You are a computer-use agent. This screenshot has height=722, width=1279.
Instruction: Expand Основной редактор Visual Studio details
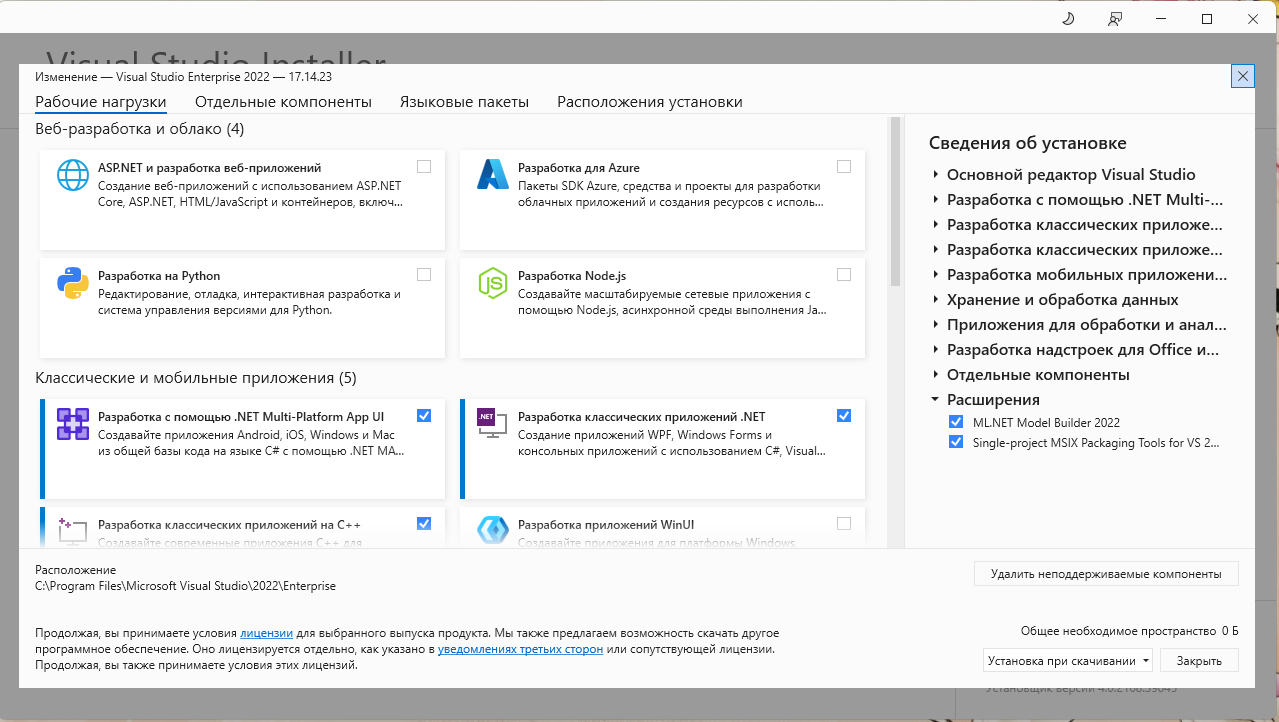point(936,174)
